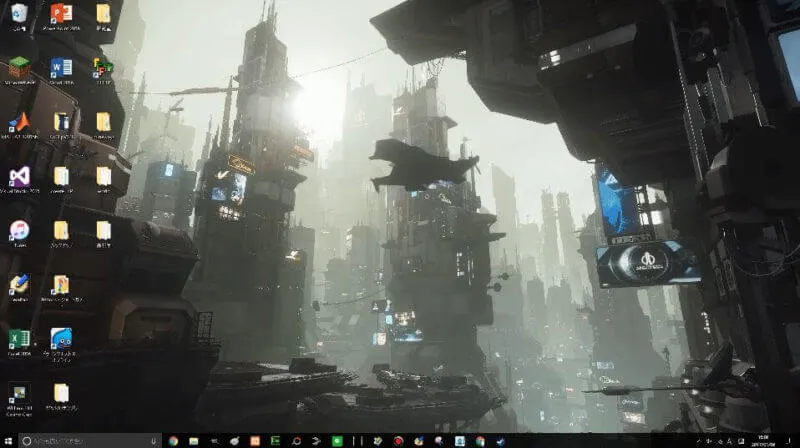
Task: Open Google Chrome from the taskbar
Action: (x=173, y=440)
